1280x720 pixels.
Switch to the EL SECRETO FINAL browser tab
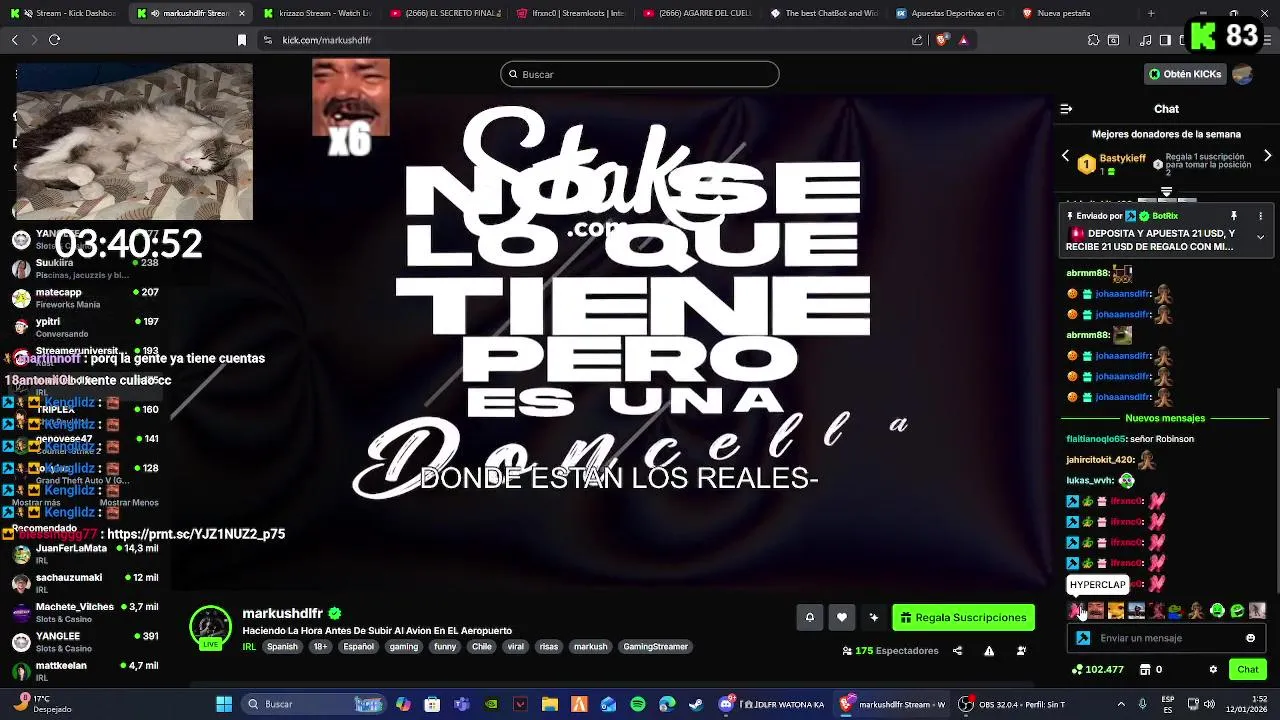[446, 13]
